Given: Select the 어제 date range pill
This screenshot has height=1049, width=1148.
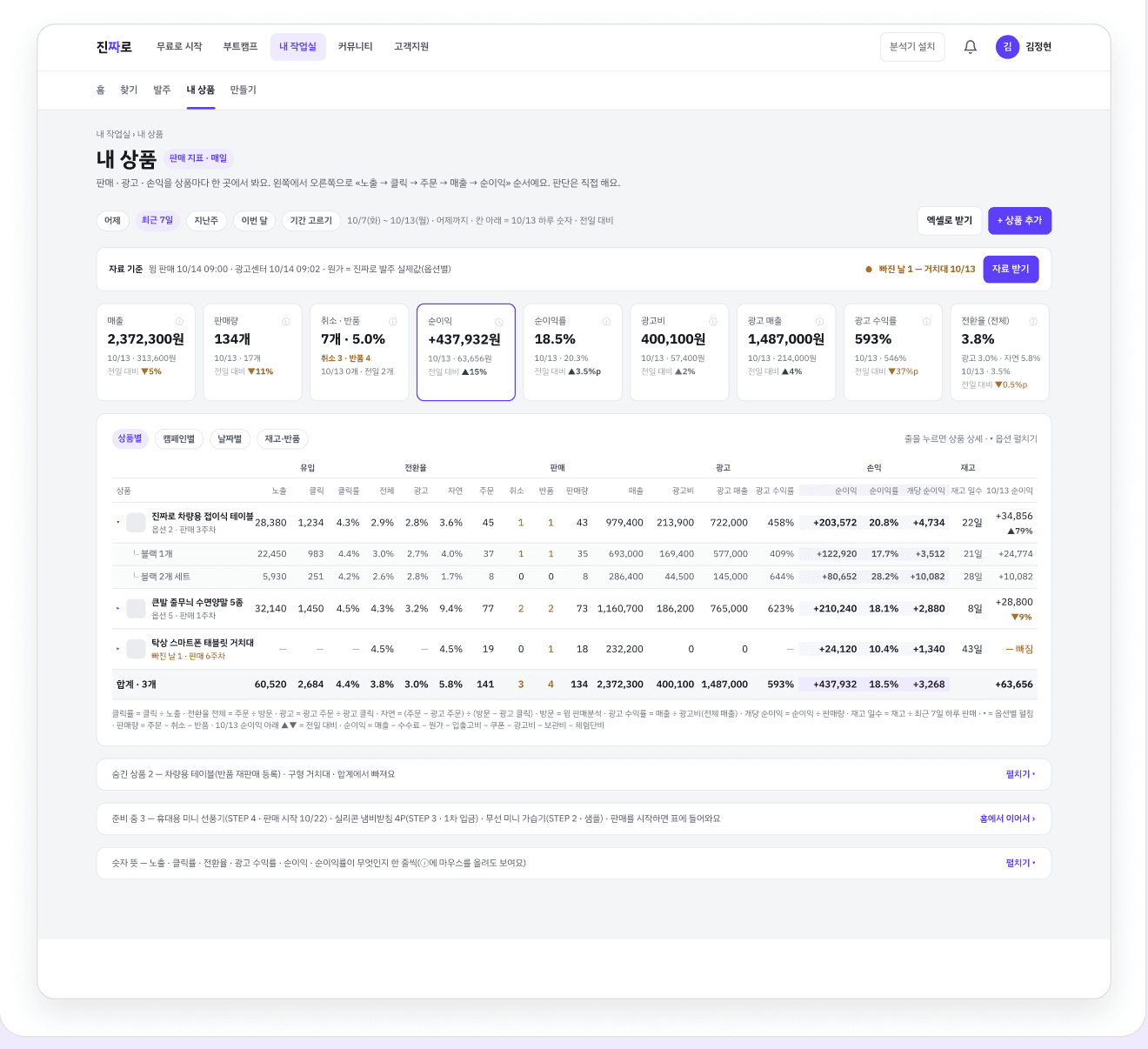Looking at the screenshot, I should click(x=113, y=221).
